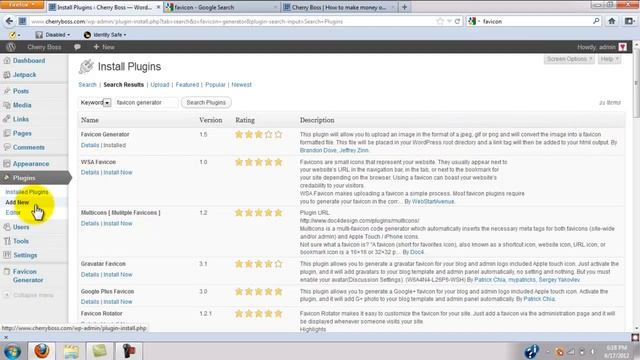Open the Users menu
Screen dimensions: 640x360
coord(20,227)
